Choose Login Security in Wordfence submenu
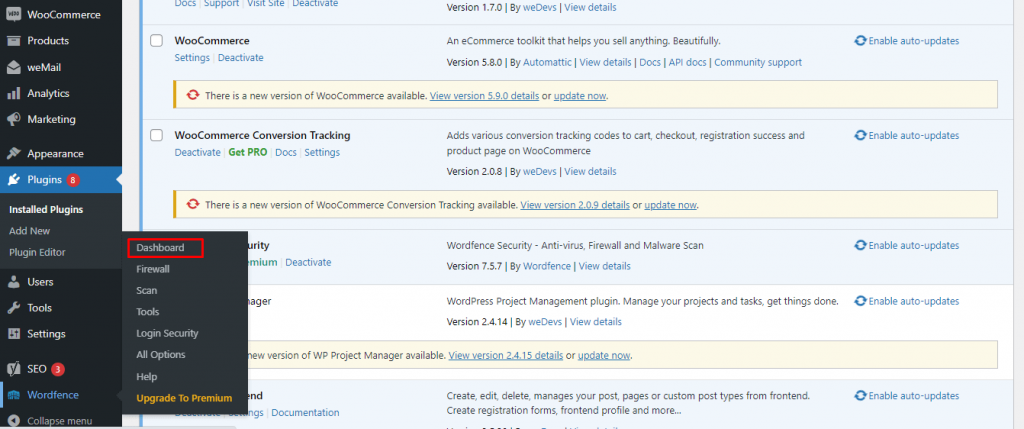Image resolution: width=1024 pixels, height=429 pixels. [167, 333]
